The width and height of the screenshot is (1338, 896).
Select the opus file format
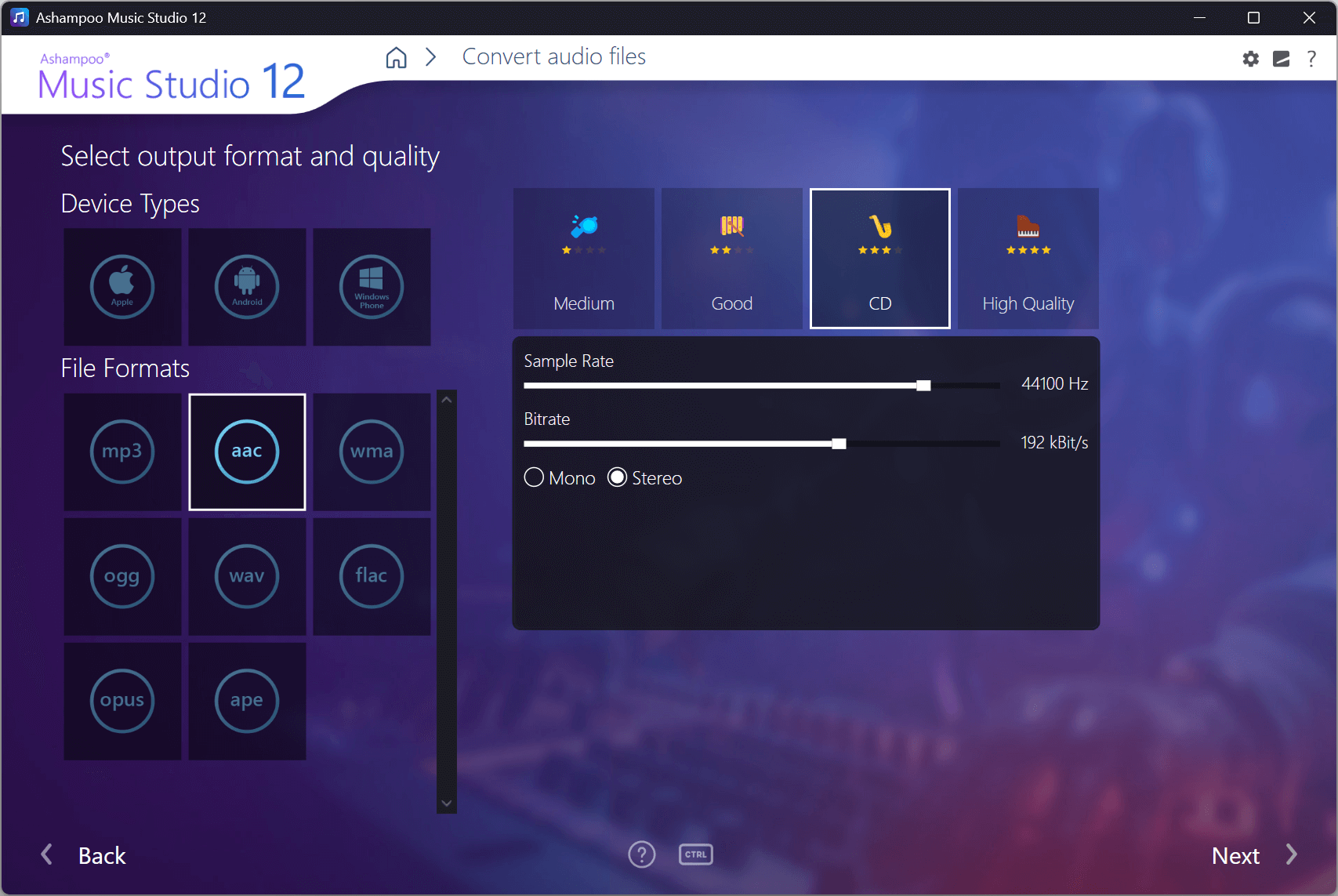(122, 701)
